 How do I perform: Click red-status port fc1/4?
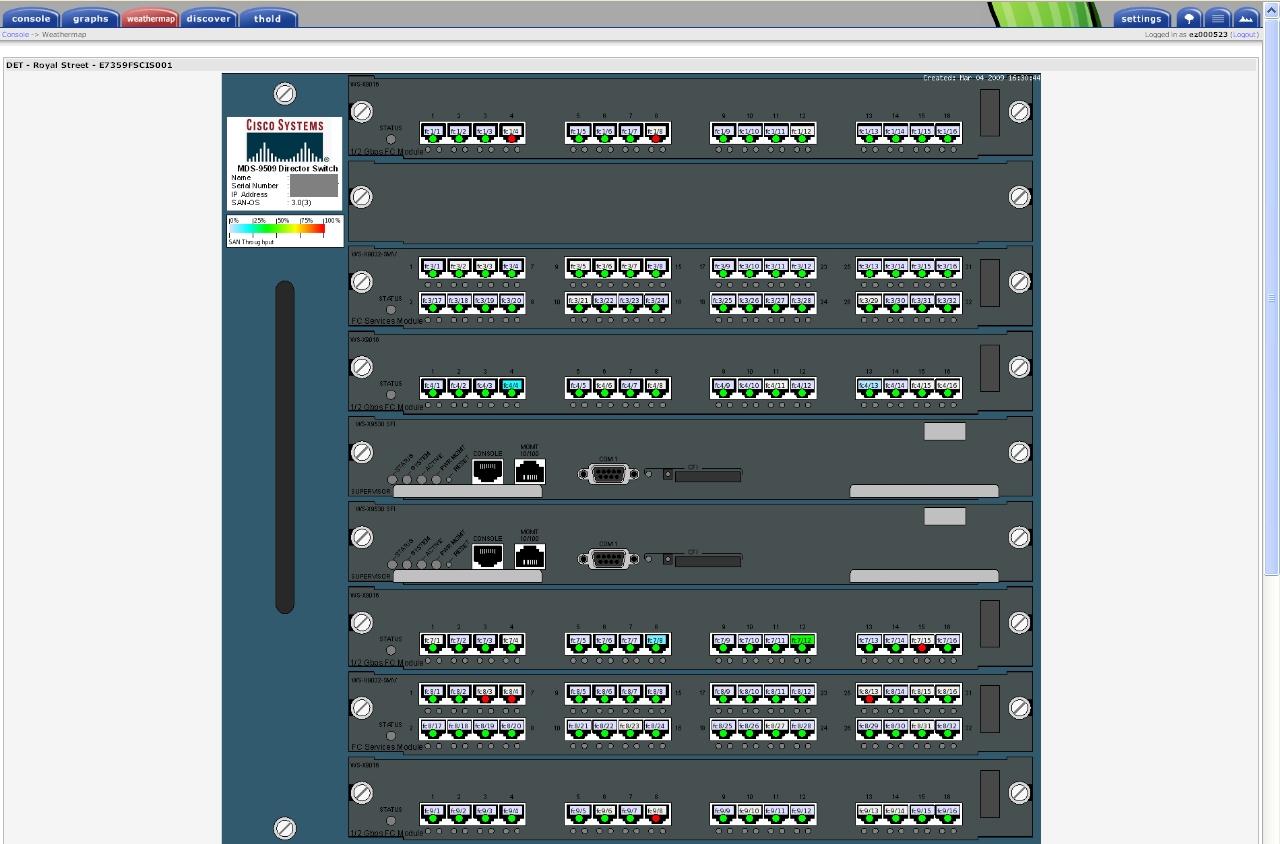[511, 133]
